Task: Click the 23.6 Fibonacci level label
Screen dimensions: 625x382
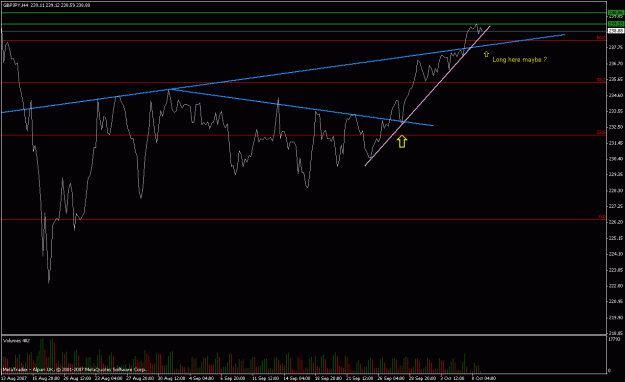Action: tap(601, 132)
